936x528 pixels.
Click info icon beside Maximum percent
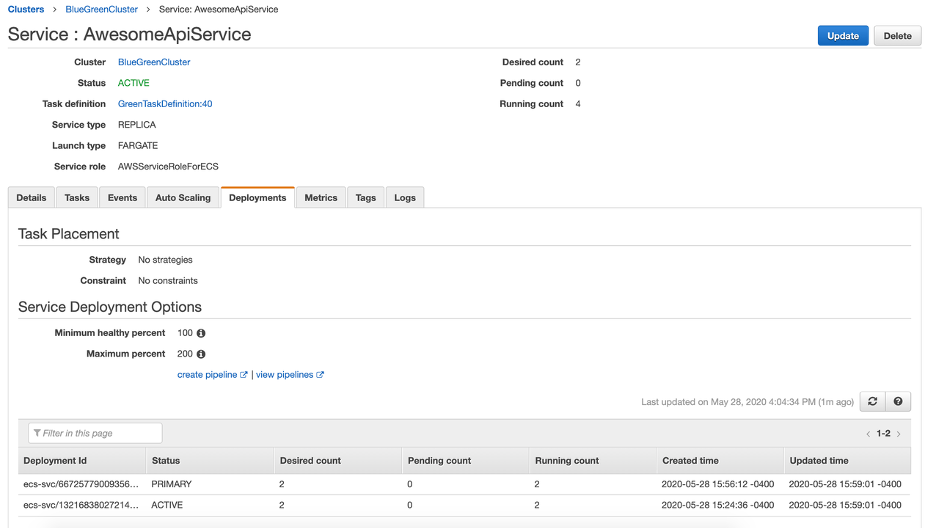(x=201, y=354)
